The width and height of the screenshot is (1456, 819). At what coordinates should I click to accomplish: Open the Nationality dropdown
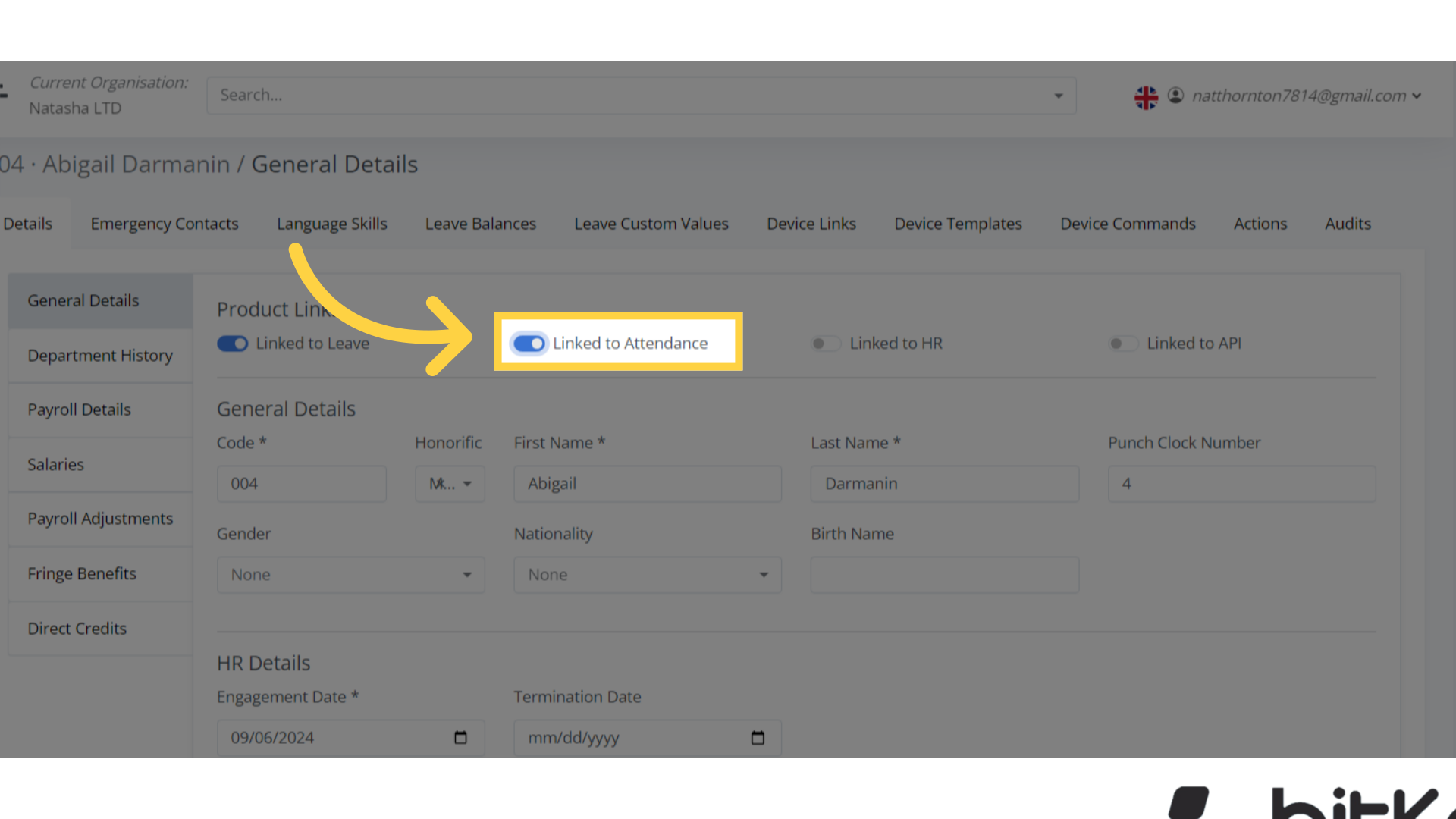764,574
